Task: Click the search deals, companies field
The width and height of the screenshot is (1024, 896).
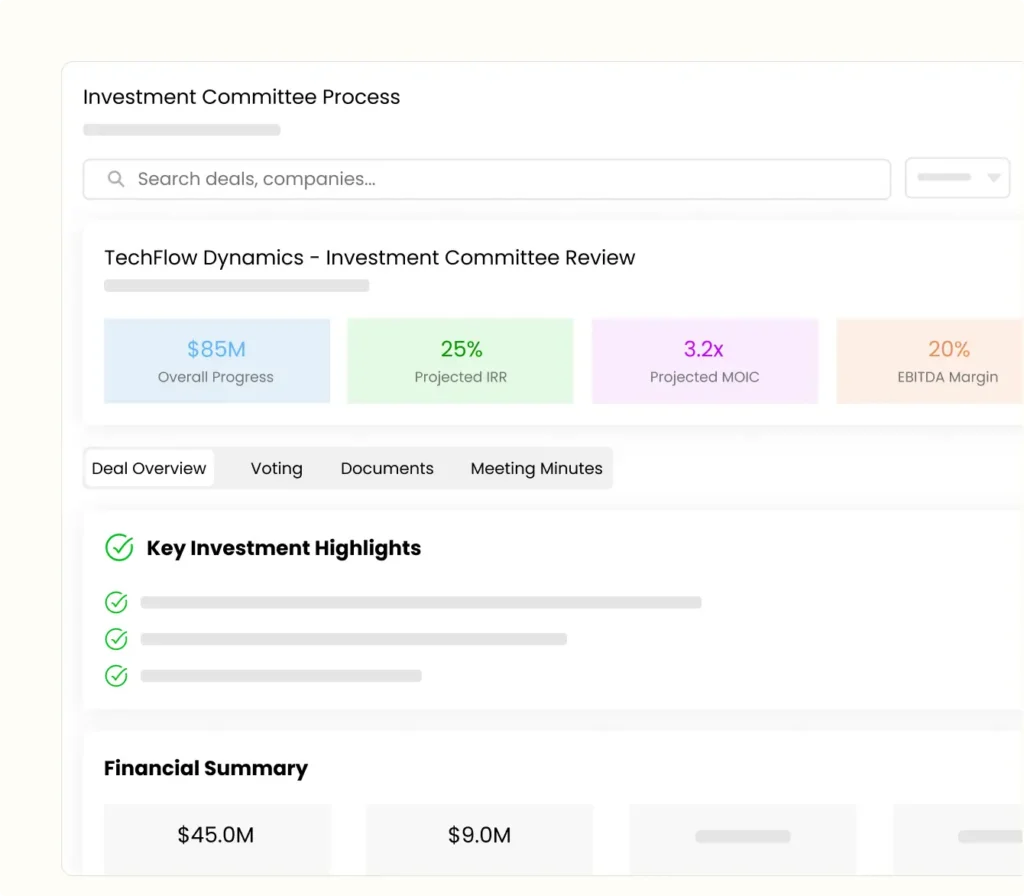Action: pos(500,179)
